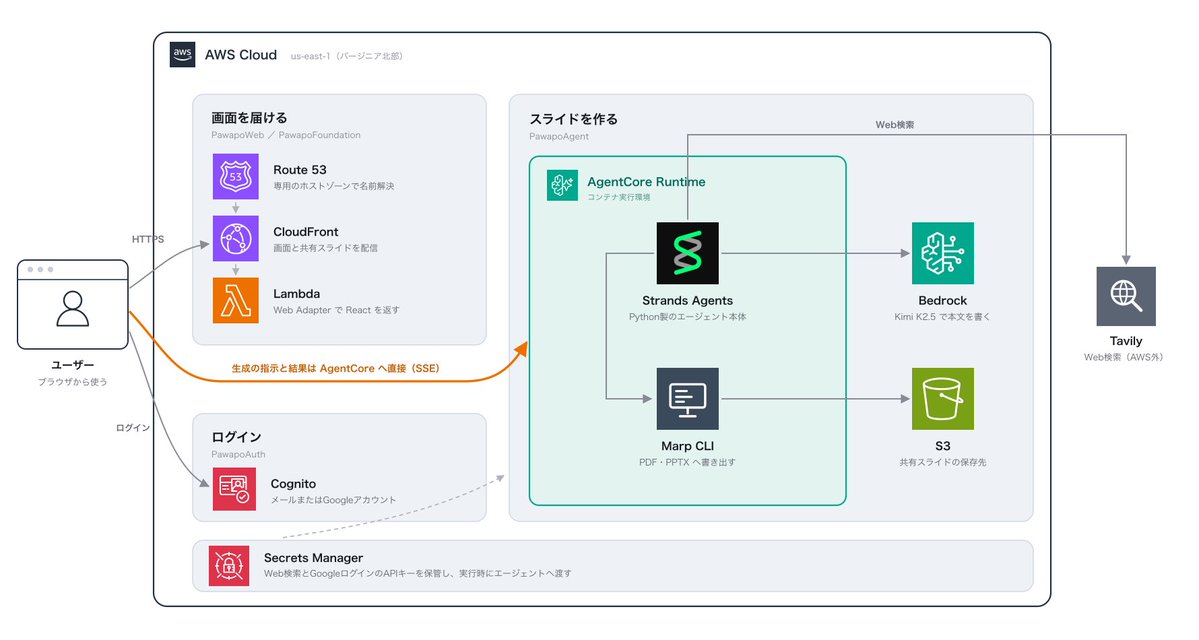Viewport: 1199px width, 640px height.
Task: Click the HTTPS arrow label
Action: click(148, 239)
